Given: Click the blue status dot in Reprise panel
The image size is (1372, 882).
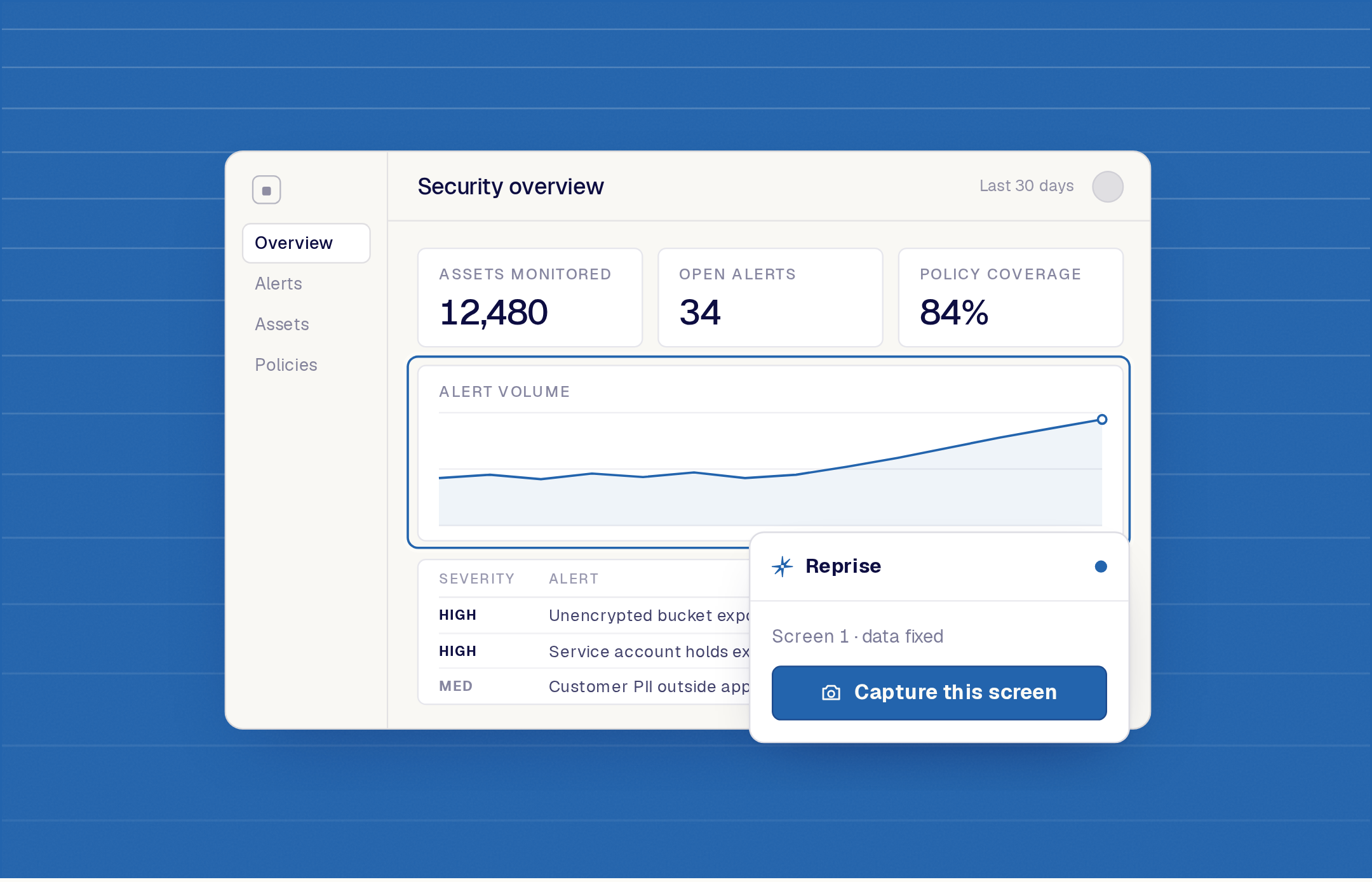Looking at the screenshot, I should point(1101,566).
